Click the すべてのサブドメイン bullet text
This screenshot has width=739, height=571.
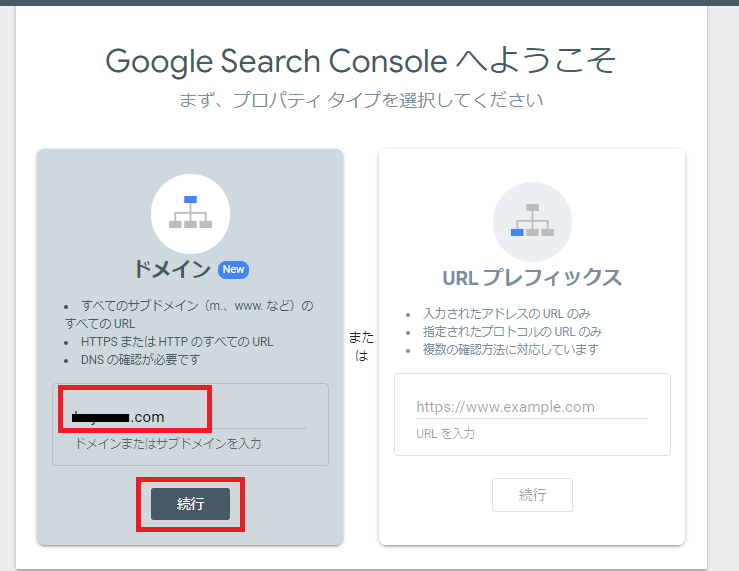pos(189,314)
